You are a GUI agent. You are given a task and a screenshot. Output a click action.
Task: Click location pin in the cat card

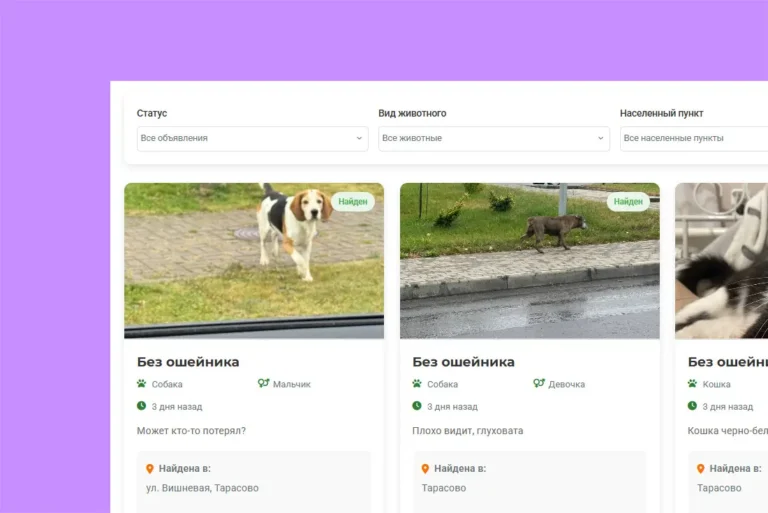[x=700, y=468]
